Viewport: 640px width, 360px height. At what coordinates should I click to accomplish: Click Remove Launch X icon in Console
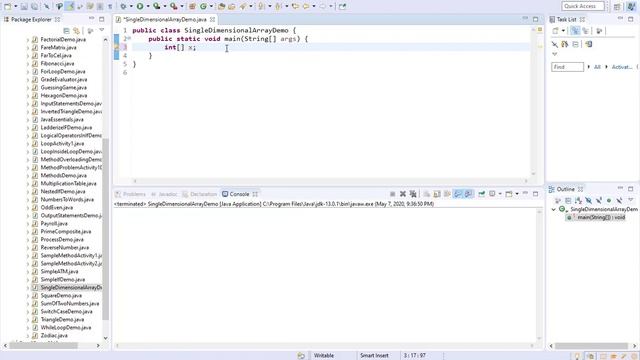pos(403,194)
